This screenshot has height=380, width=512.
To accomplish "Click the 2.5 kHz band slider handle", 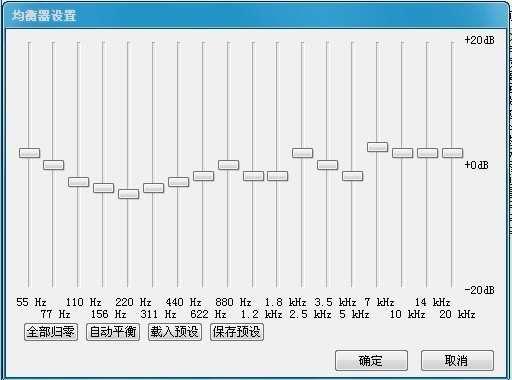I will [x=302, y=153].
